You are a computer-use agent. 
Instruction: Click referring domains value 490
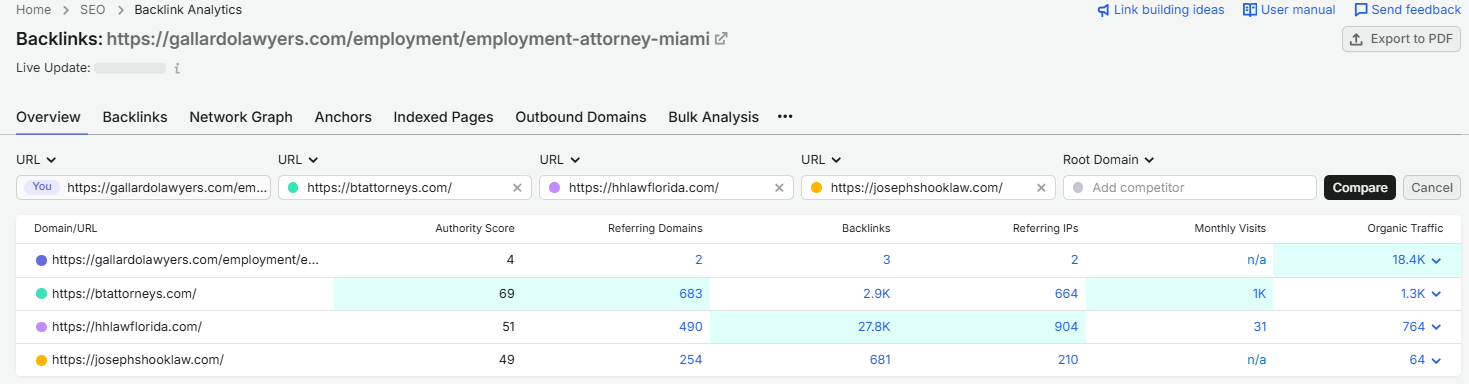pos(690,327)
